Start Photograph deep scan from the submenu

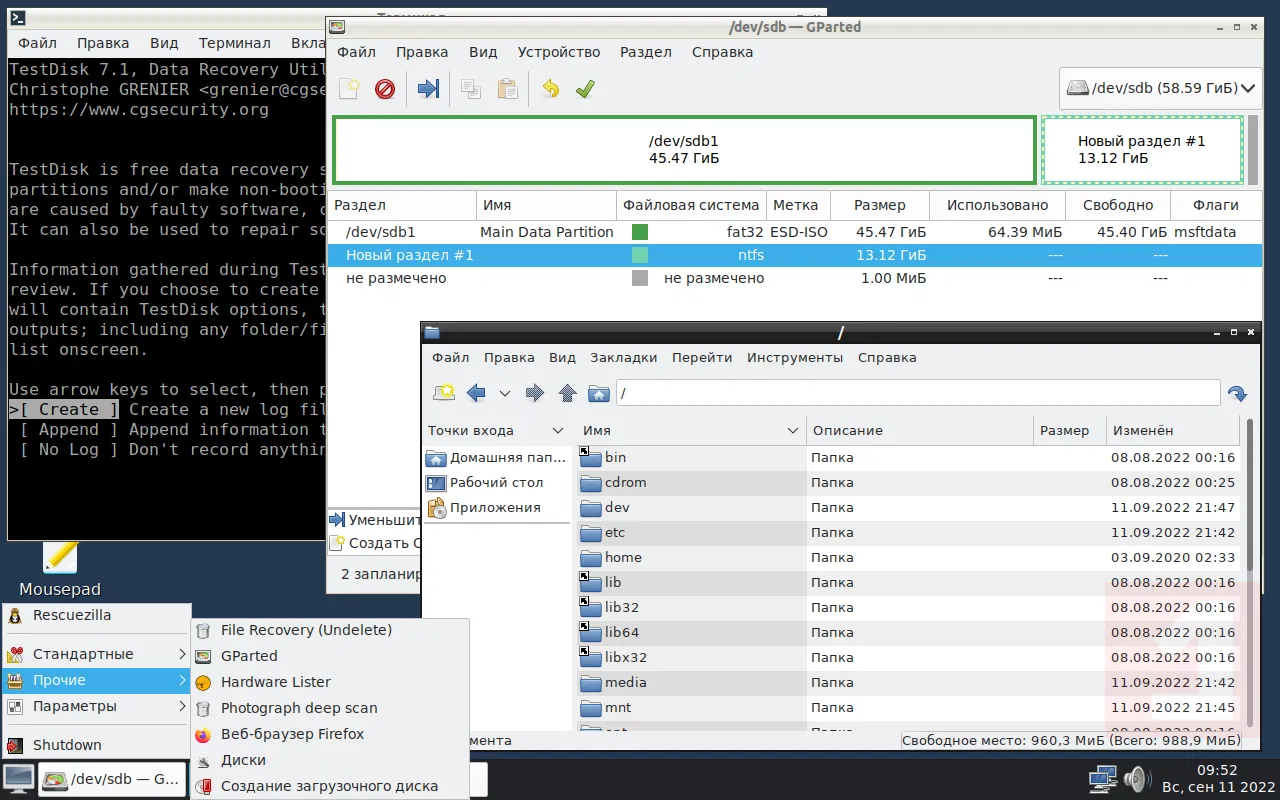(329, 708)
